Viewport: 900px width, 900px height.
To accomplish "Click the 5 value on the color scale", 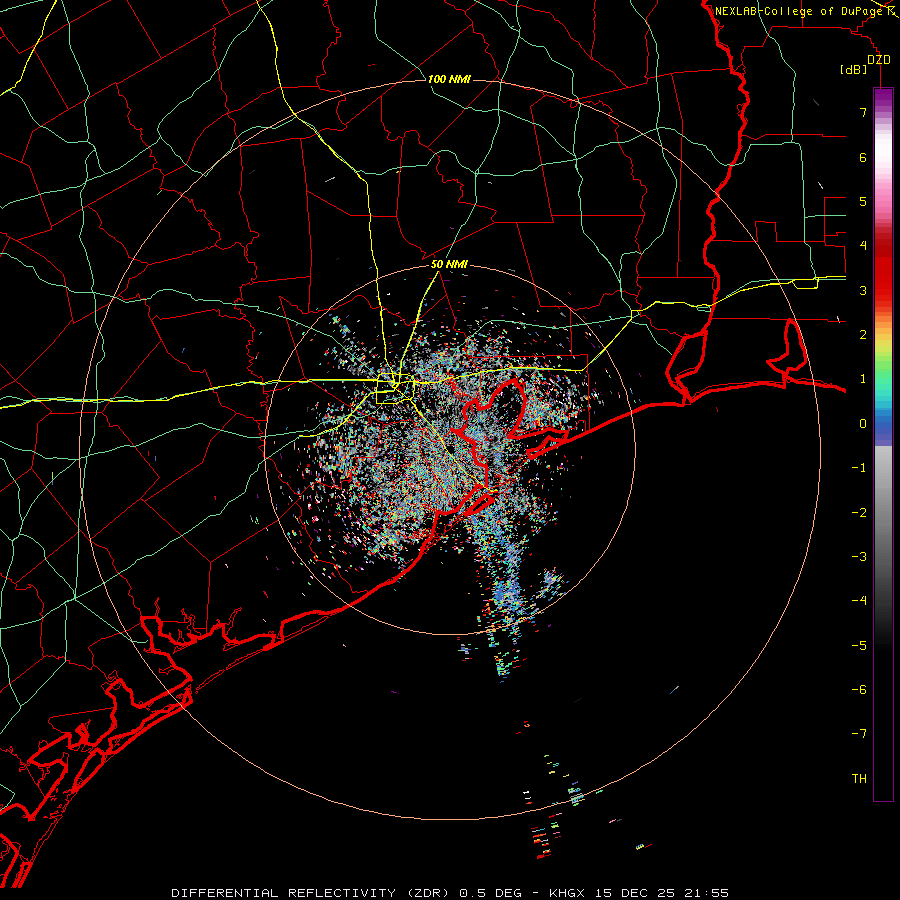I will tap(863, 201).
